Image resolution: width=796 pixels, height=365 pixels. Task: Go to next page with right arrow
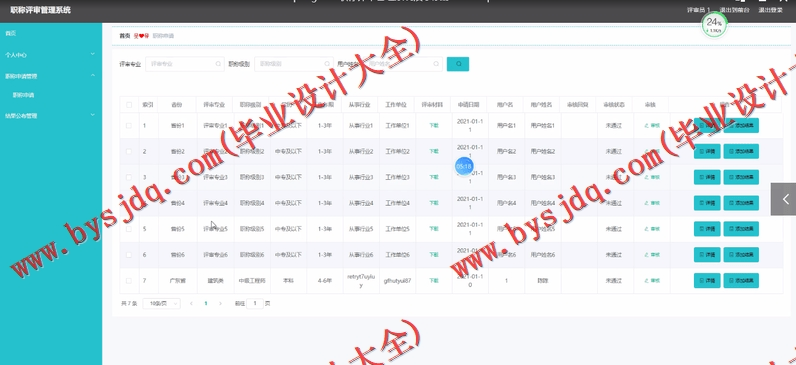point(220,304)
